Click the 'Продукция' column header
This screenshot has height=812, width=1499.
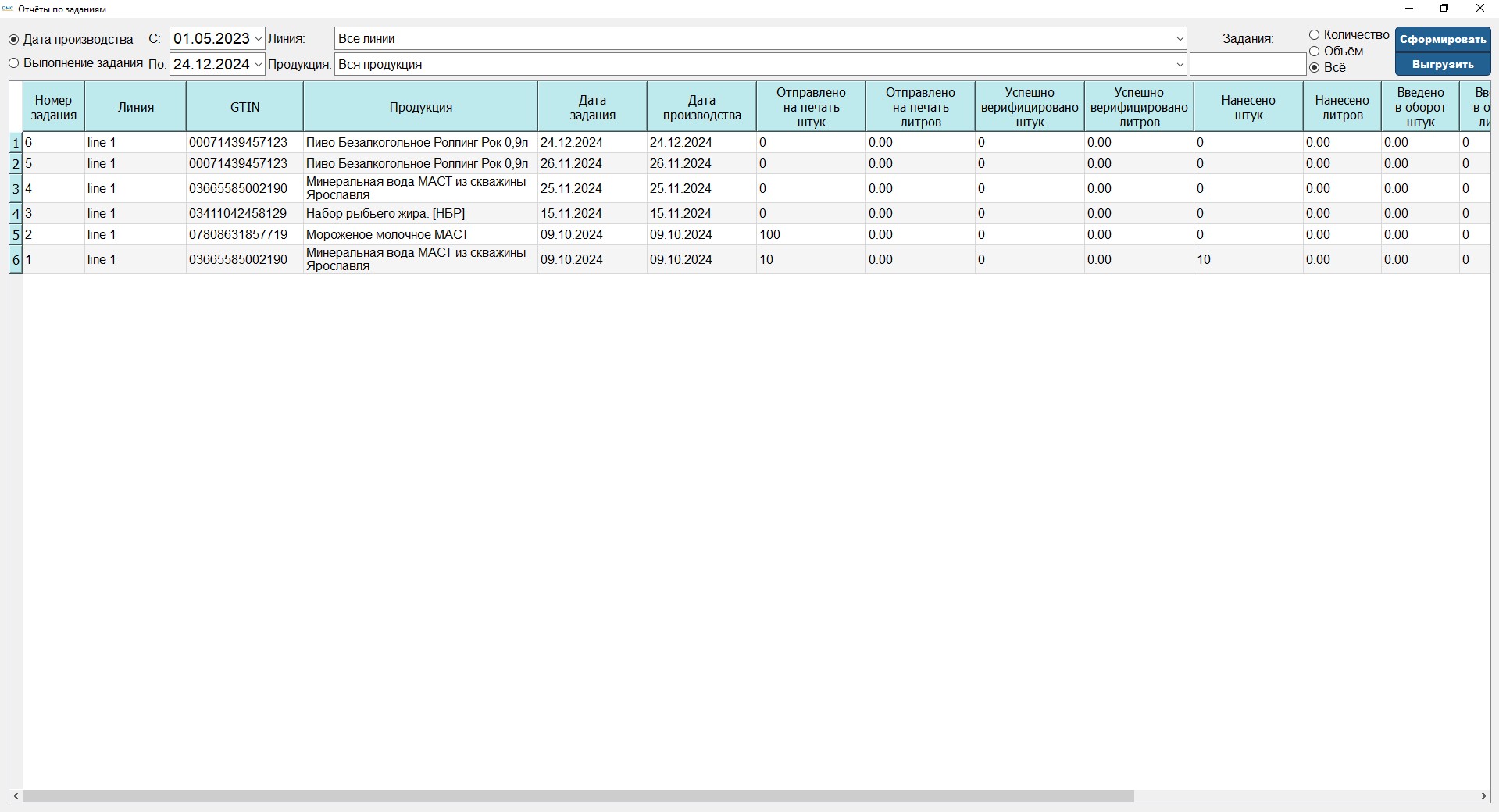(x=420, y=107)
